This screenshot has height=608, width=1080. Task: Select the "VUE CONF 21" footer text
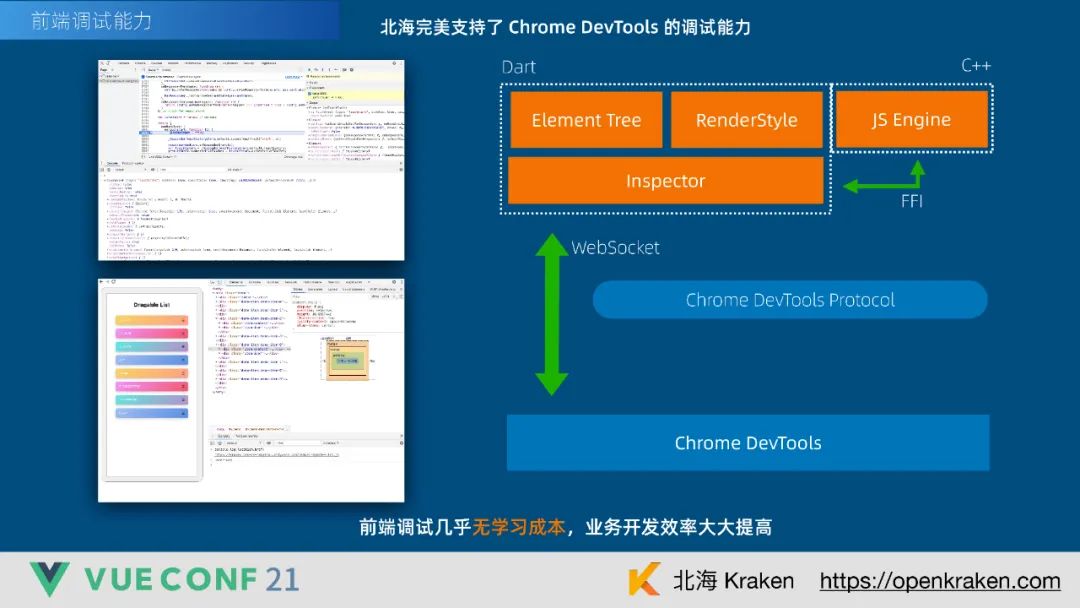click(x=192, y=579)
